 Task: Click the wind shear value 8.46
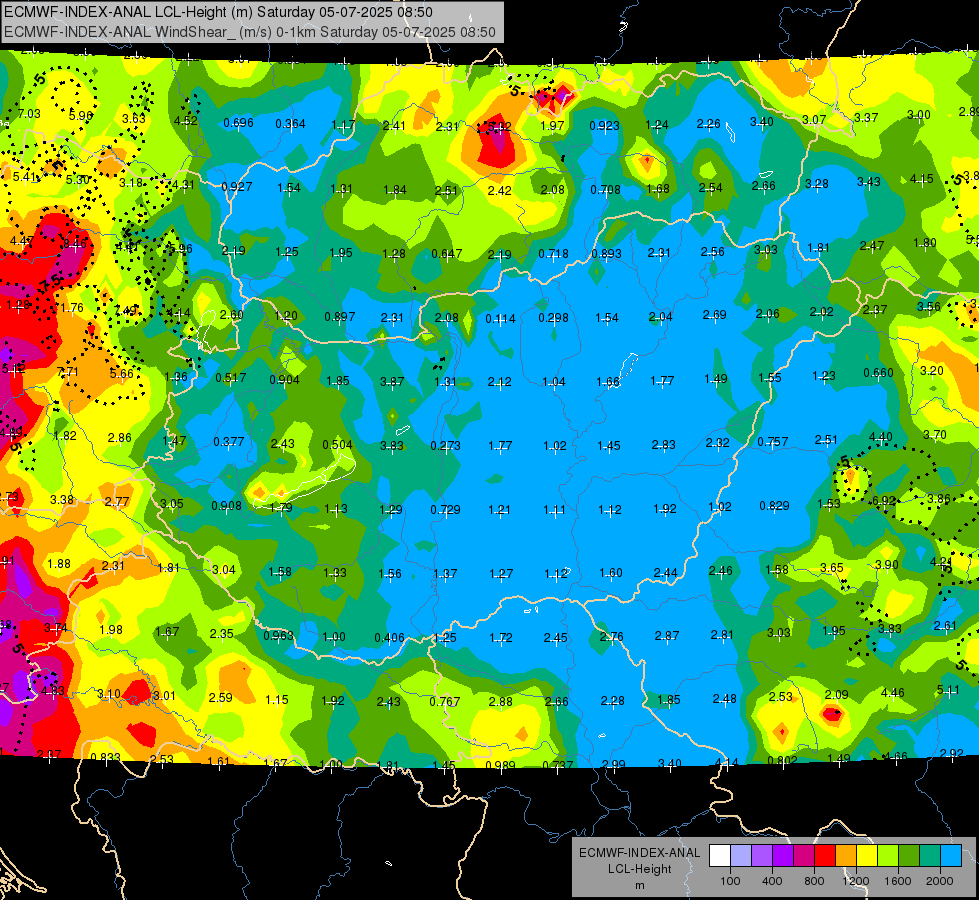point(75,244)
